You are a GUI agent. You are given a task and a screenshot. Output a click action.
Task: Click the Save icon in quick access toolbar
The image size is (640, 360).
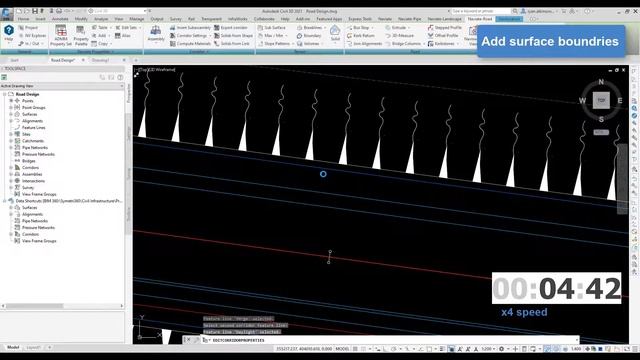point(35,11)
